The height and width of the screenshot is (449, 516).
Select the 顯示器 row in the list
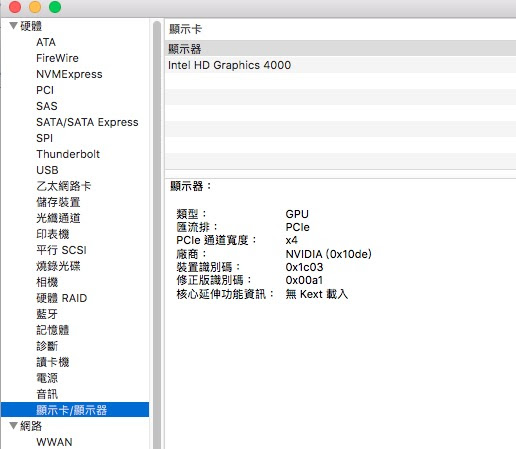340,49
